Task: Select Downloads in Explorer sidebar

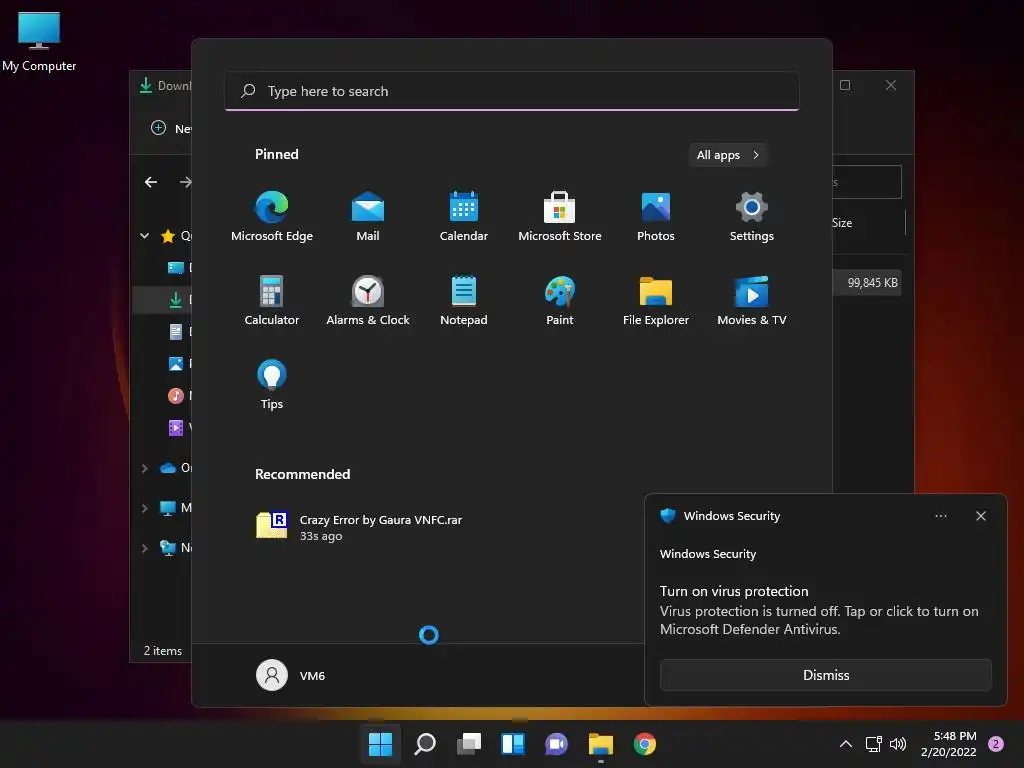Action: [163, 300]
